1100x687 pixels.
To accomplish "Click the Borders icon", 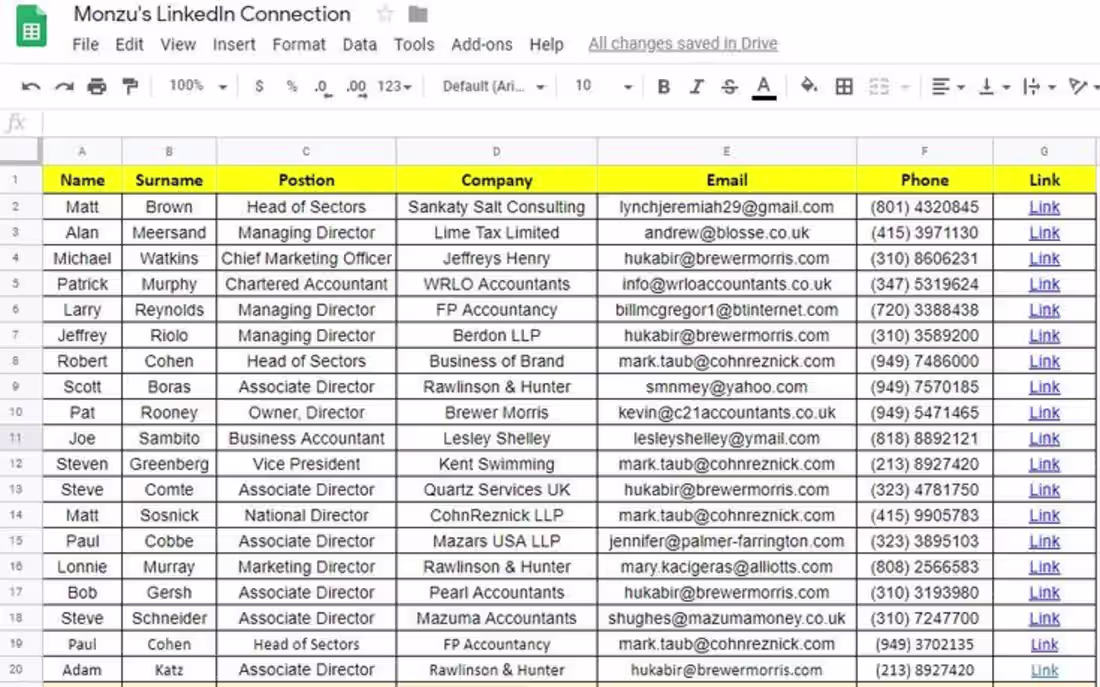I will pos(844,86).
